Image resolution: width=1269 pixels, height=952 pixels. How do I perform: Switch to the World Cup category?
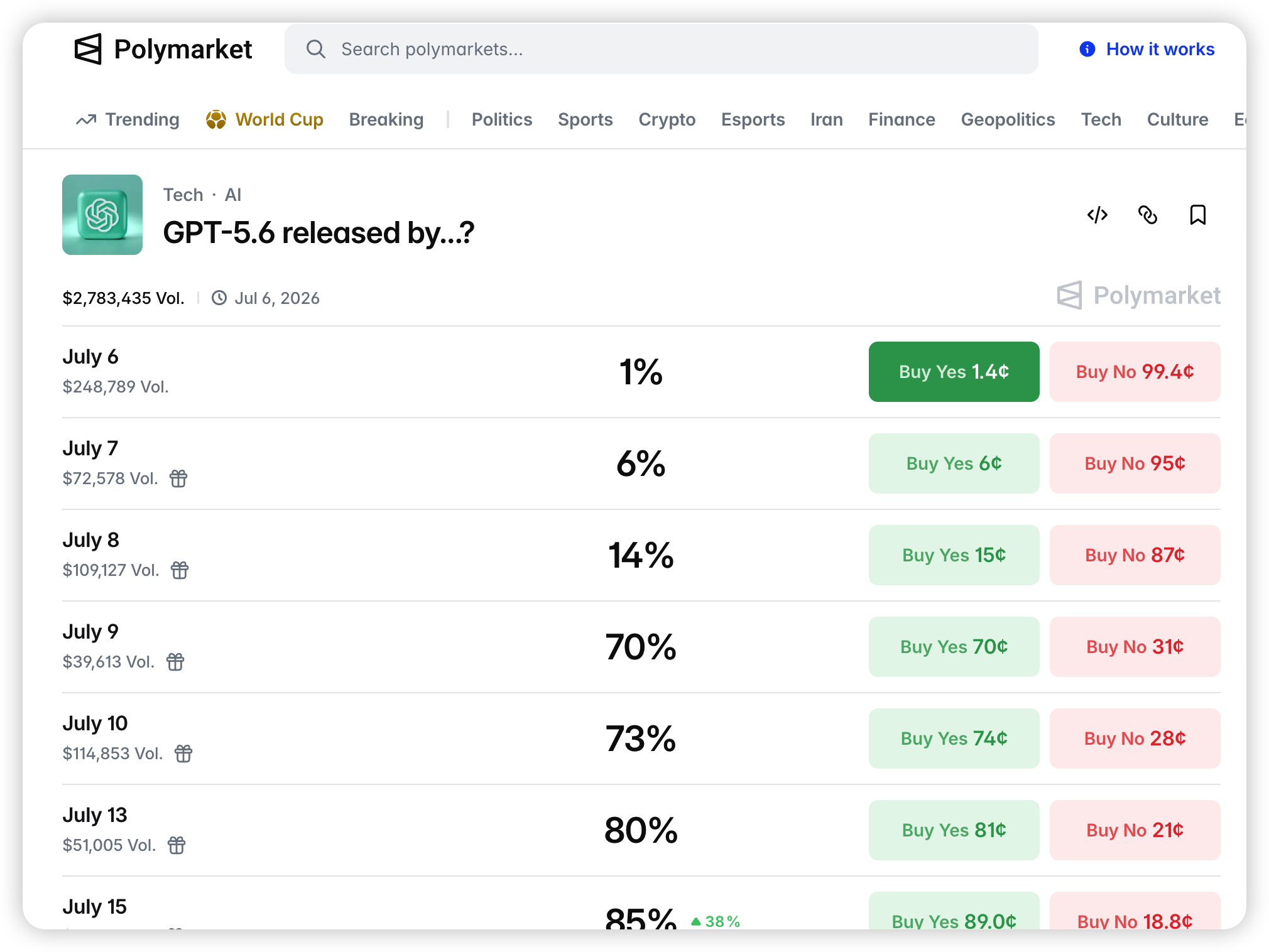tap(264, 119)
